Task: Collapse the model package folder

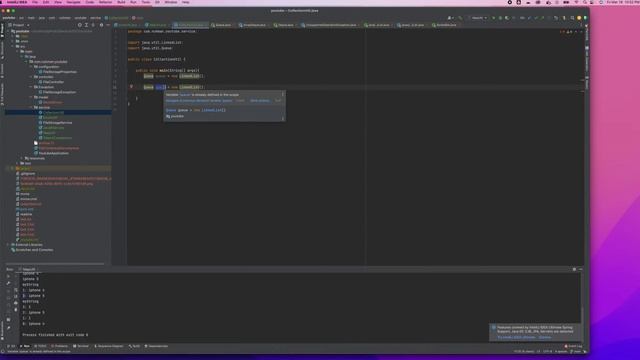Action: [x=31, y=97]
